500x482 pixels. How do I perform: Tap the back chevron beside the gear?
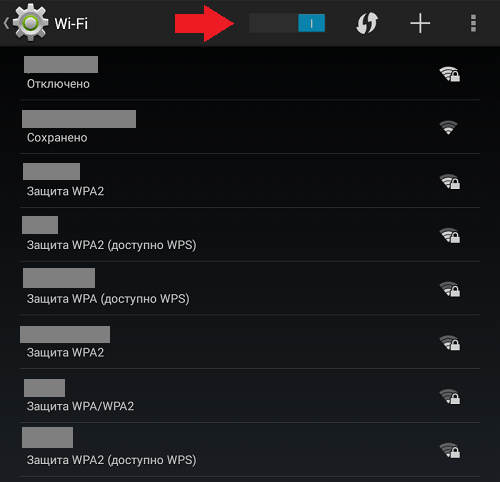click(6, 23)
